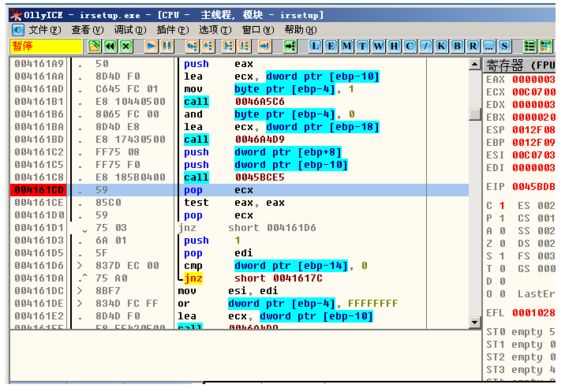Click the Execute till return icon
This screenshot has height=388, width=580.
coord(264,46)
